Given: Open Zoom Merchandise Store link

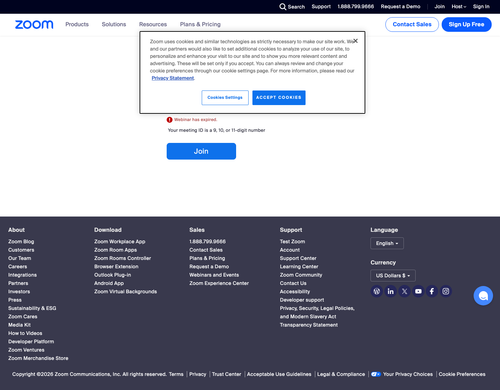Looking at the screenshot, I should pos(38,358).
